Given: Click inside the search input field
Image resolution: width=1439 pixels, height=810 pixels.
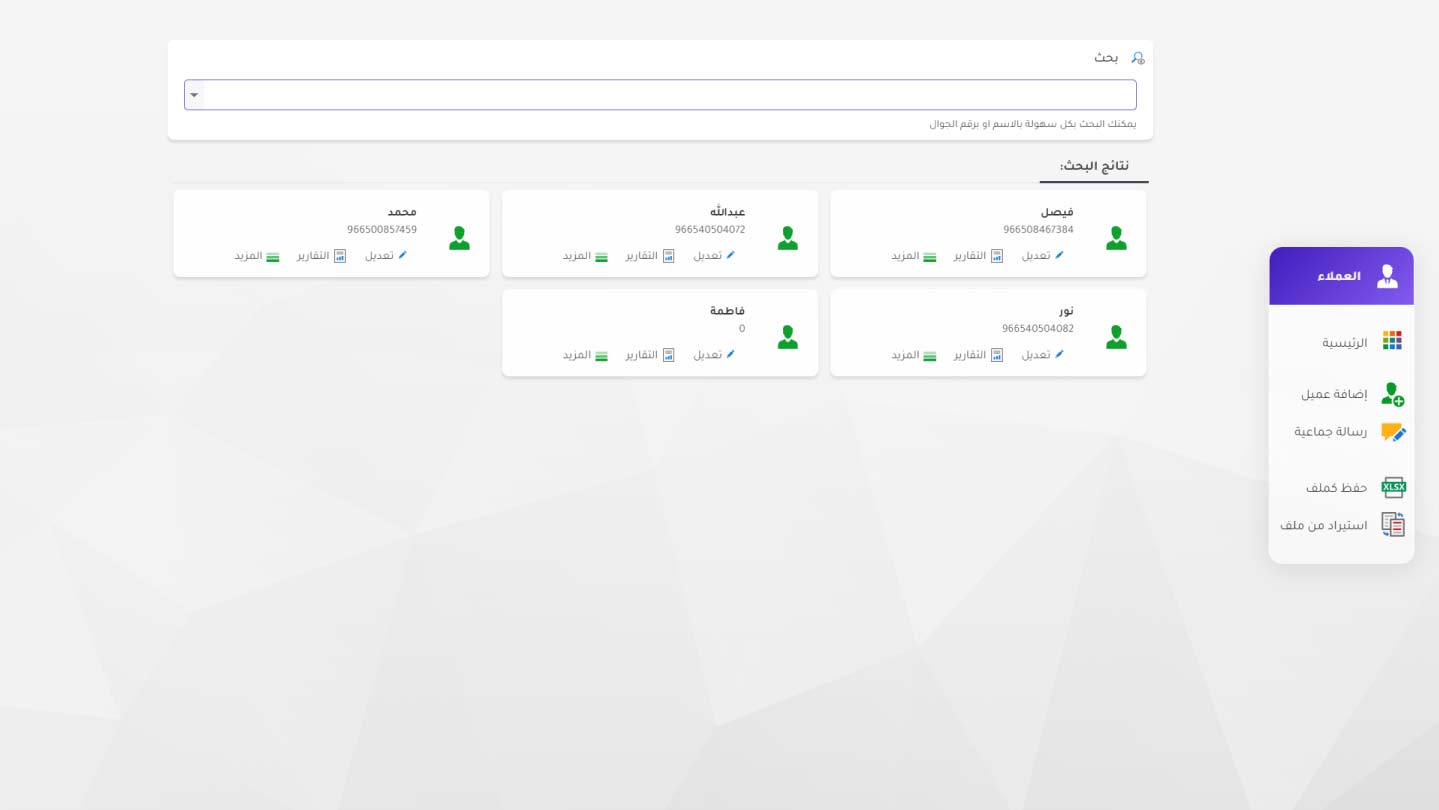Looking at the screenshot, I should [x=660, y=94].
